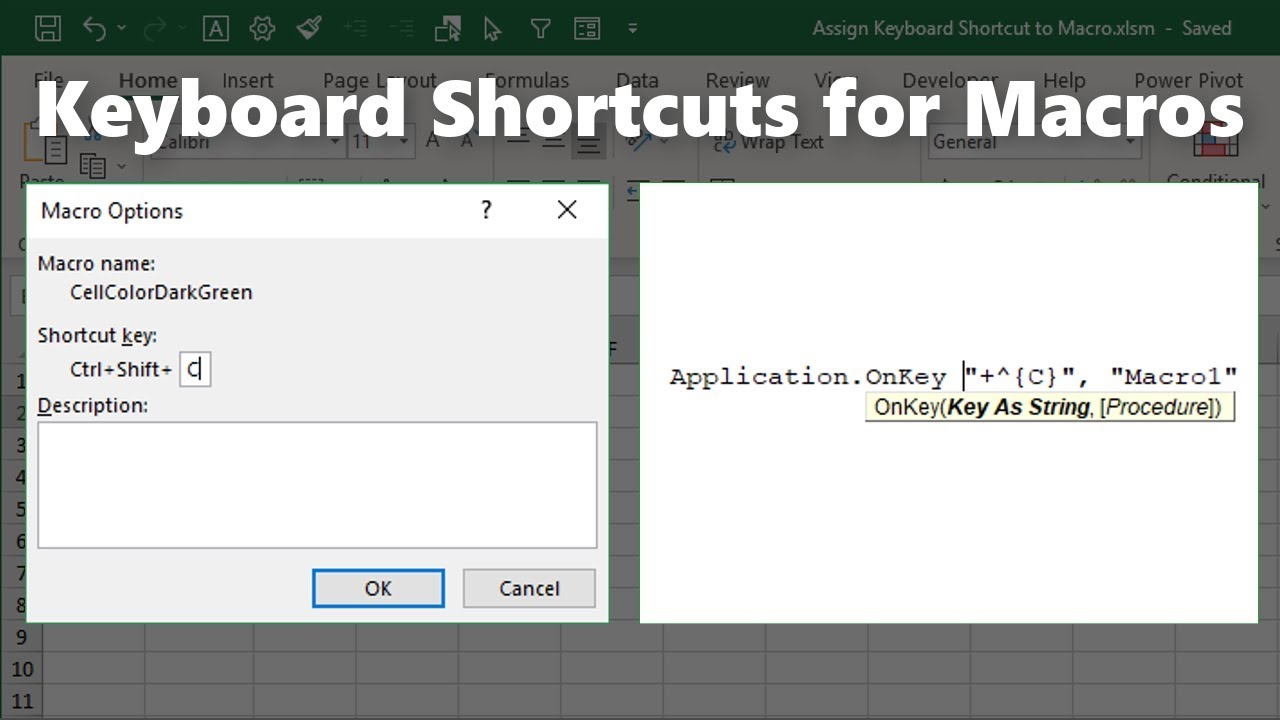Click the gear settings icon in toolbar

[262, 29]
